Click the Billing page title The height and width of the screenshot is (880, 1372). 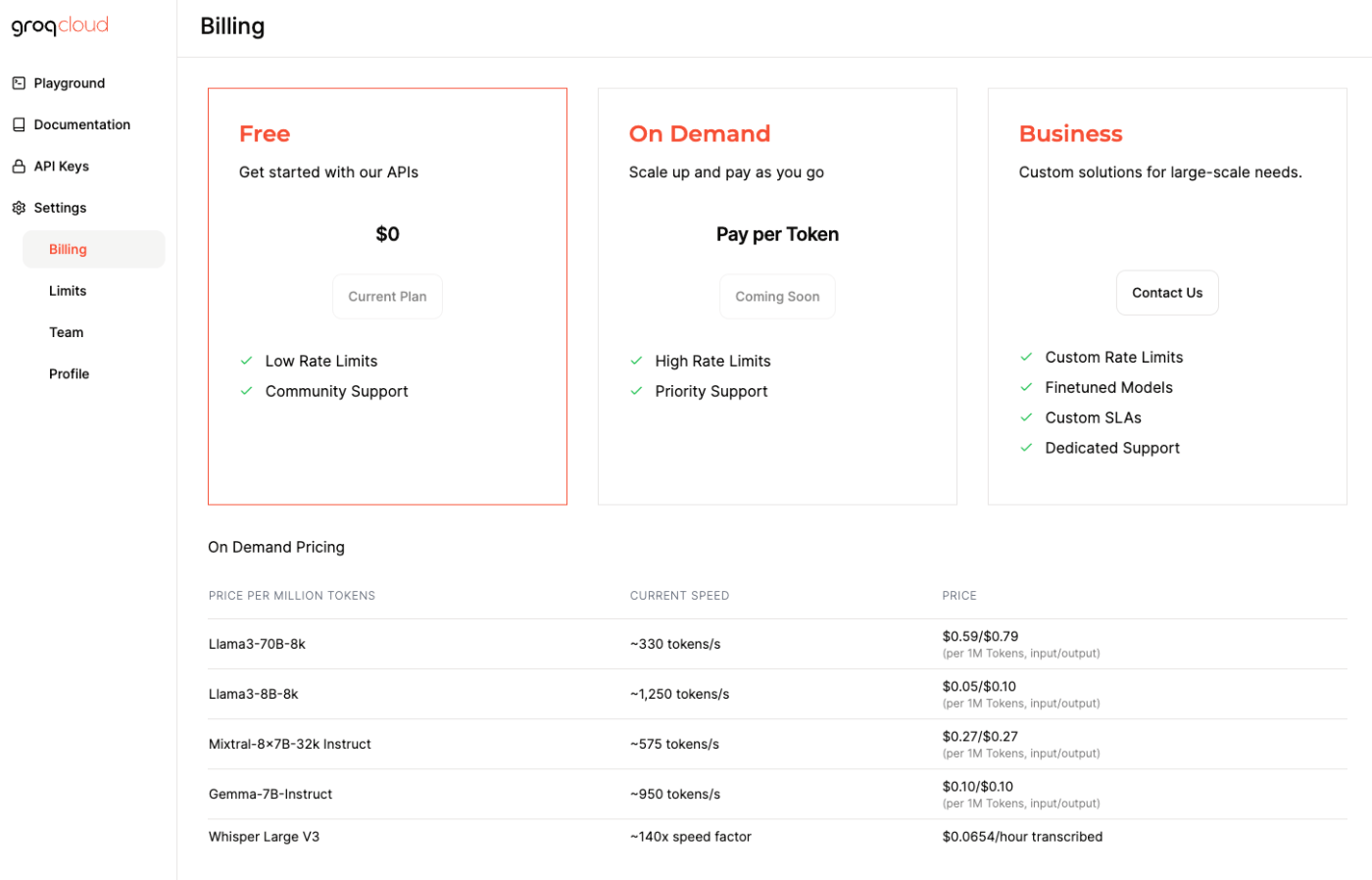pyautogui.click(x=232, y=26)
